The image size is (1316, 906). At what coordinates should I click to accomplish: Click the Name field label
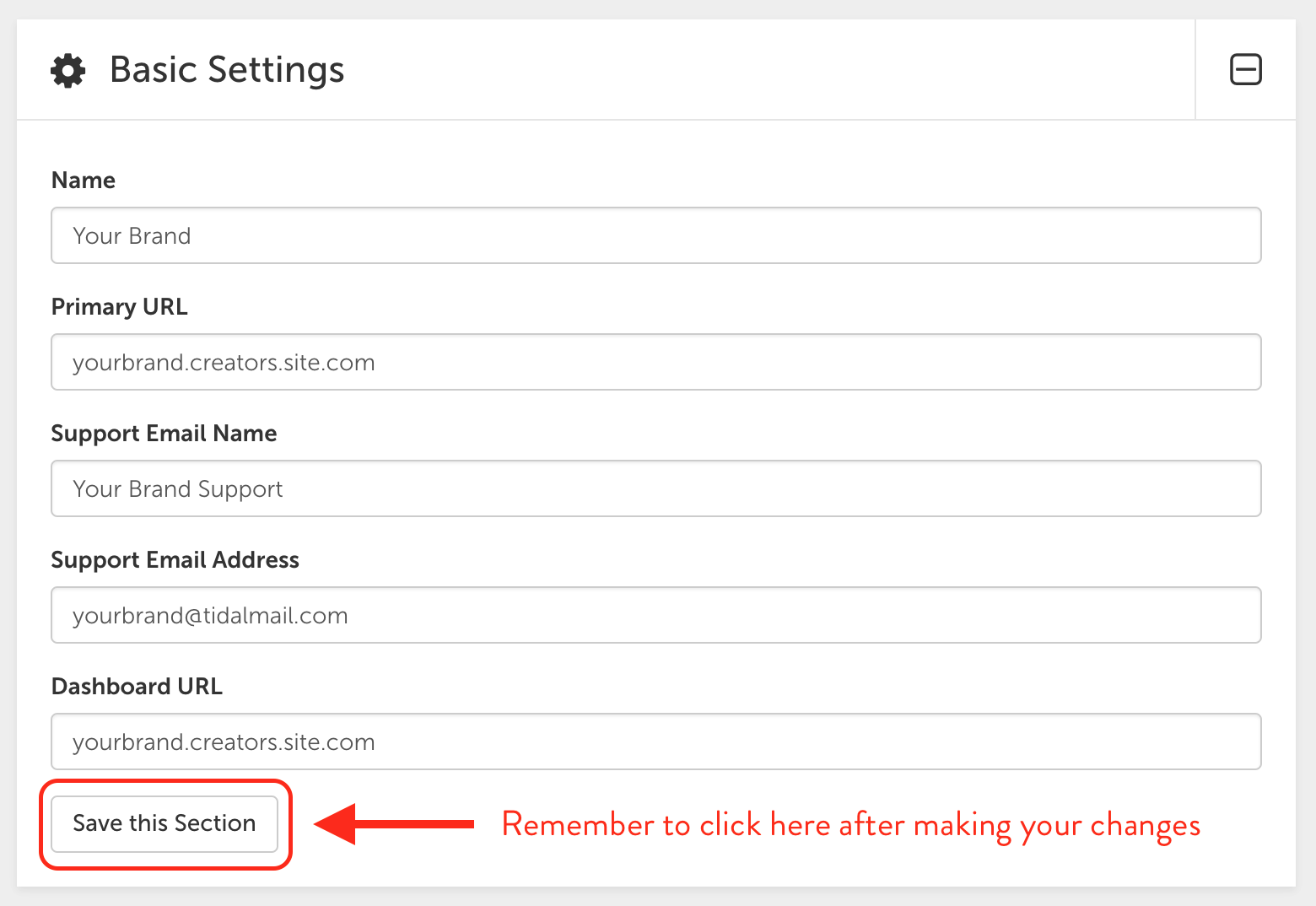click(x=84, y=181)
